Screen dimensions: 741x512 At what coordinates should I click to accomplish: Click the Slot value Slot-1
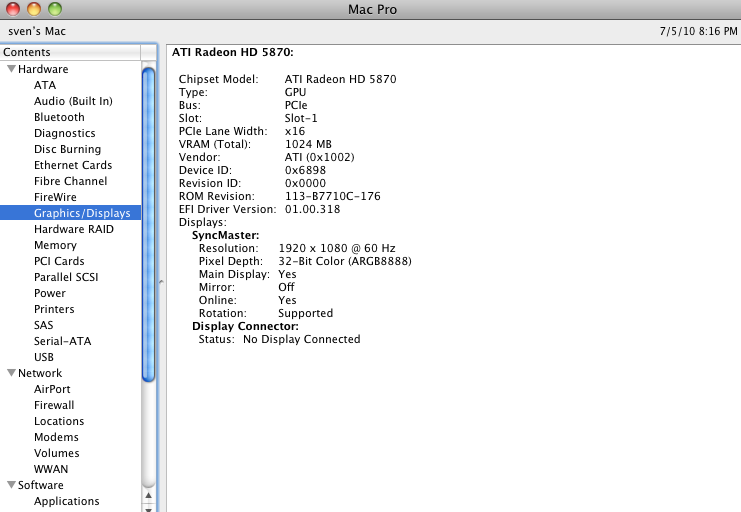click(x=301, y=118)
